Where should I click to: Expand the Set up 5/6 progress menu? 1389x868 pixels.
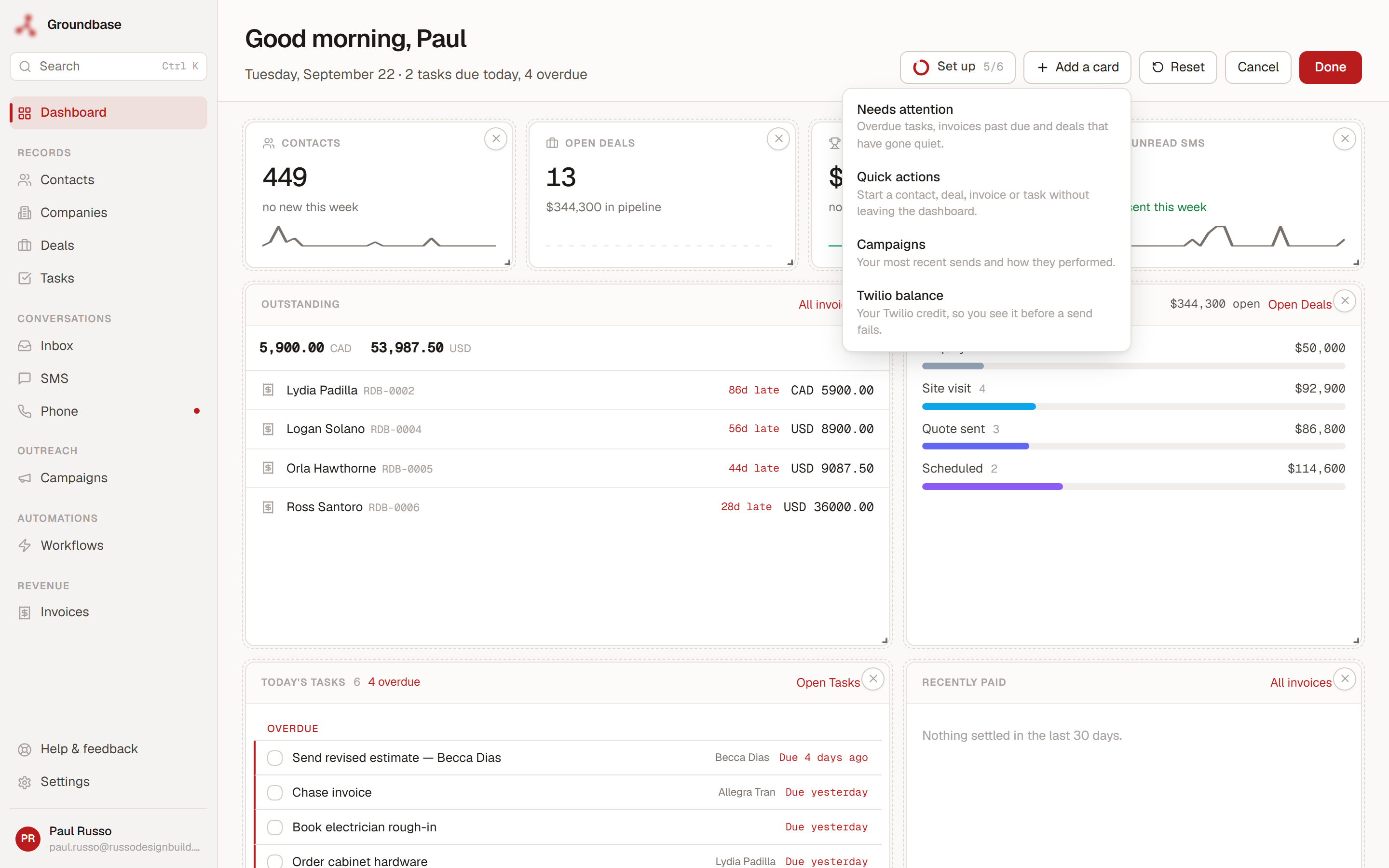pyautogui.click(x=957, y=67)
